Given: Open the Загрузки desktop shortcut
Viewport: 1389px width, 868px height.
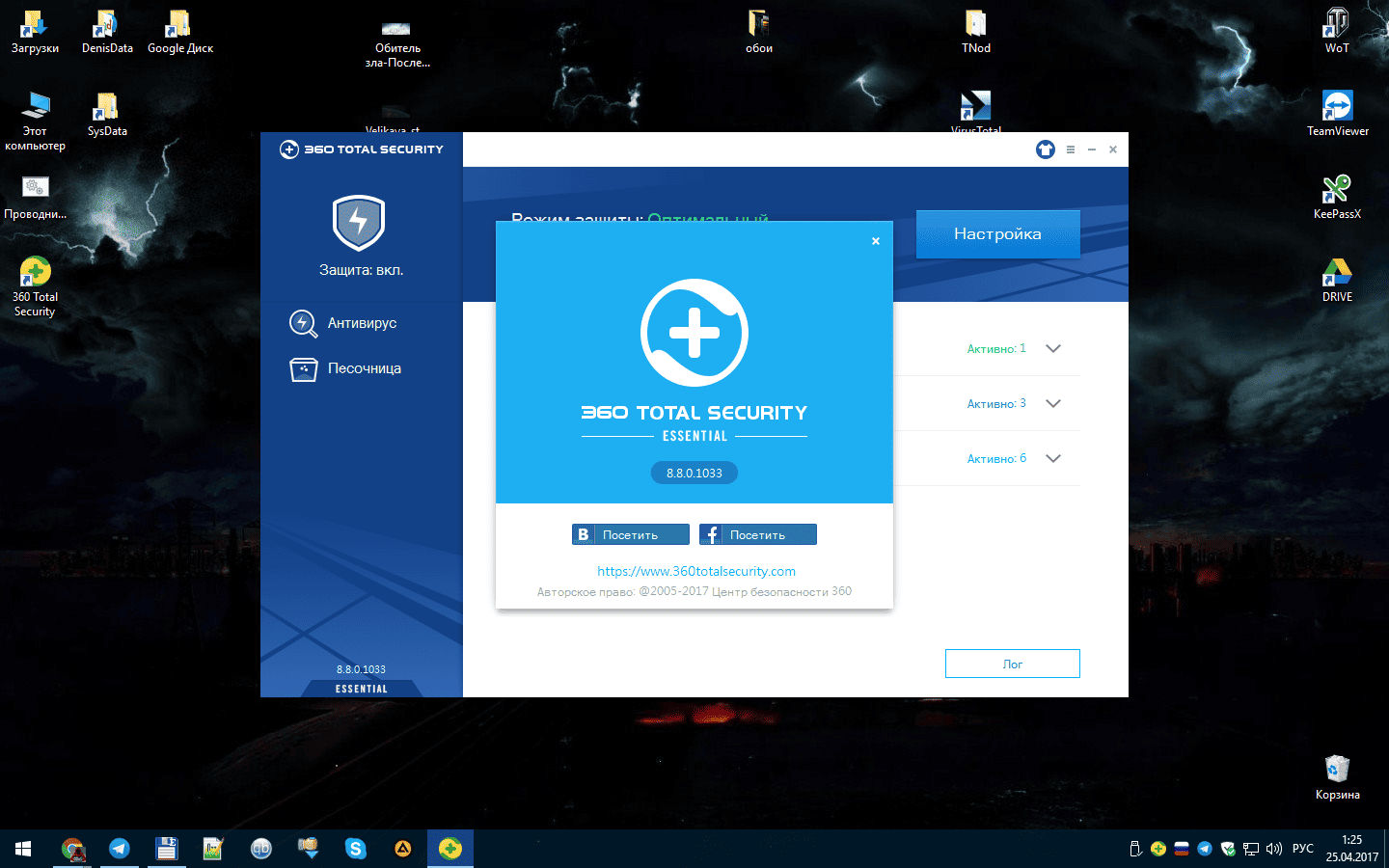Looking at the screenshot, I should (35, 33).
